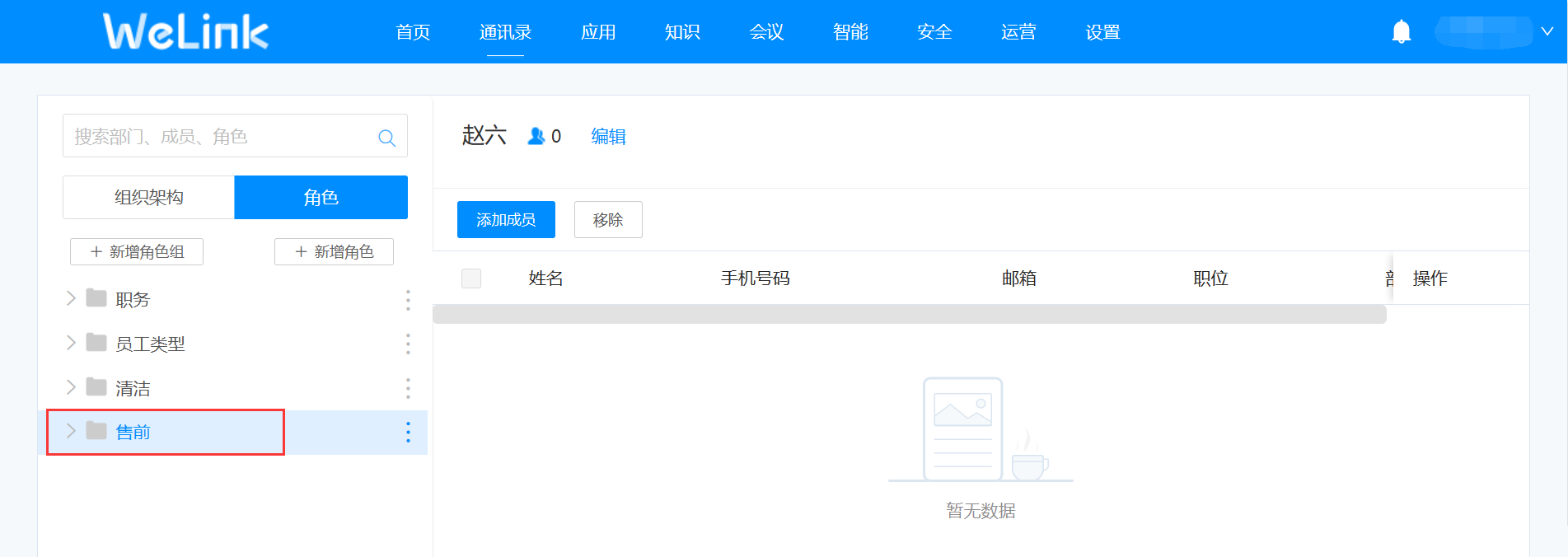Viewport: 1568px width, 557px height.
Task: Expand the 售前 role group
Action: 71,431
